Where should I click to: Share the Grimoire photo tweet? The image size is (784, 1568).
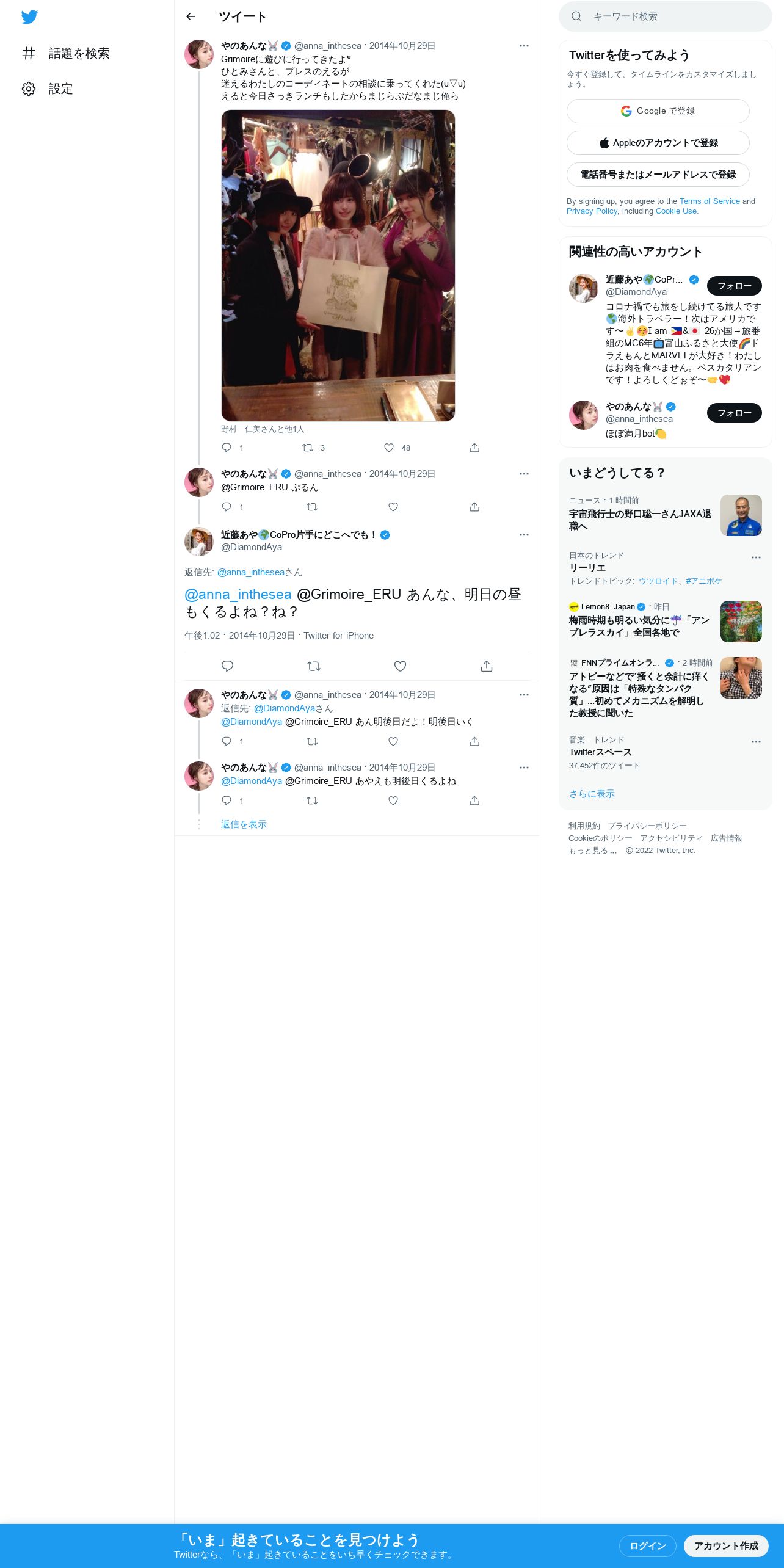coord(474,448)
